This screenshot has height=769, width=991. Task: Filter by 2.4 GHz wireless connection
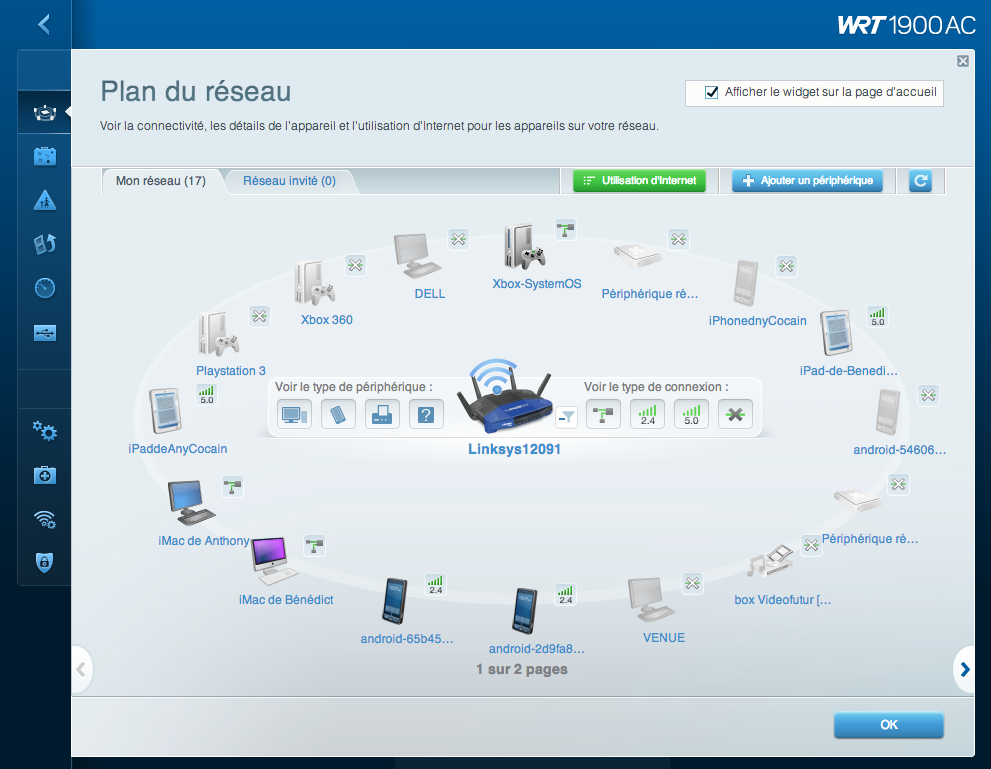click(x=647, y=415)
